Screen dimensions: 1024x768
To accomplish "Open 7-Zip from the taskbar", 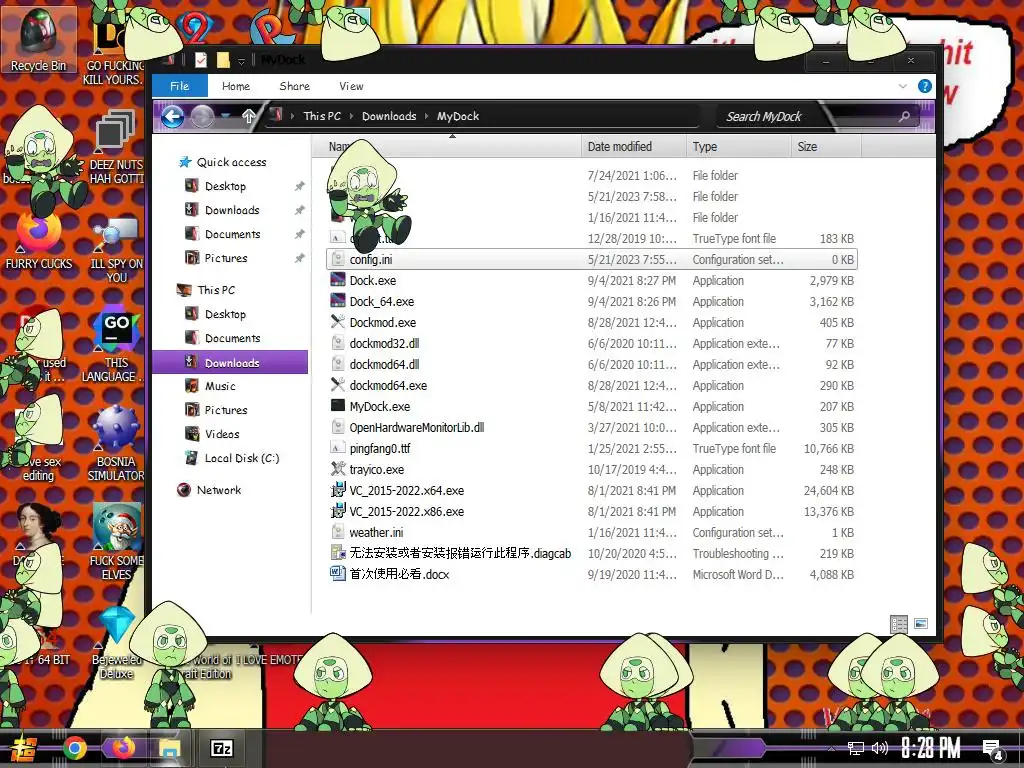I will (222, 748).
